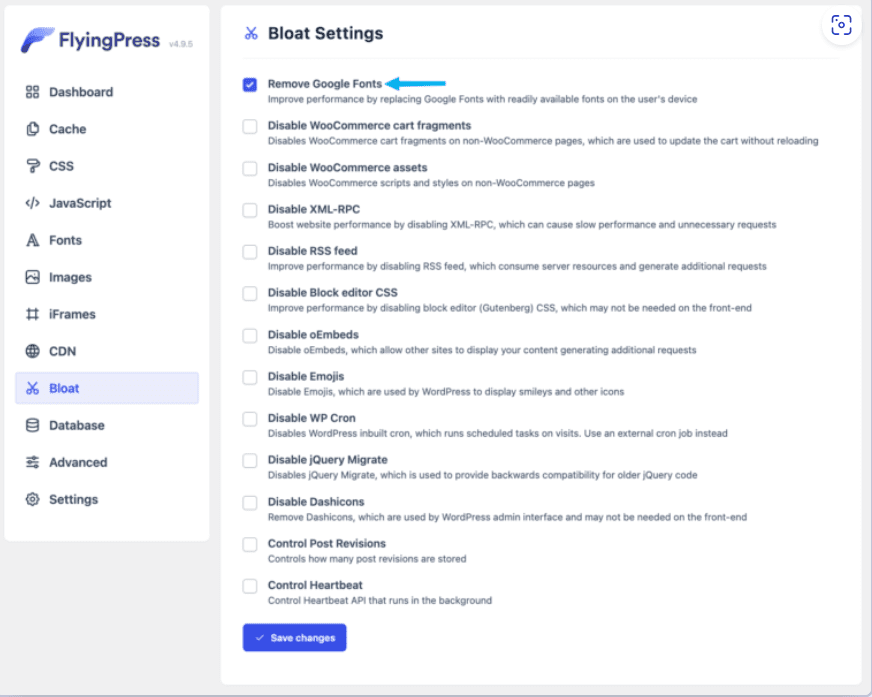Click the Disable WP Cron description text
This screenshot has height=697, width=872.
(497, 433)
